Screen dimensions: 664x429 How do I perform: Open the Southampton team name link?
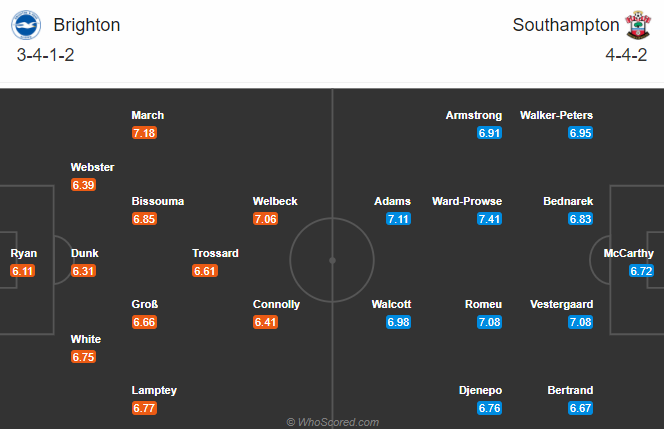coord(566,25)
